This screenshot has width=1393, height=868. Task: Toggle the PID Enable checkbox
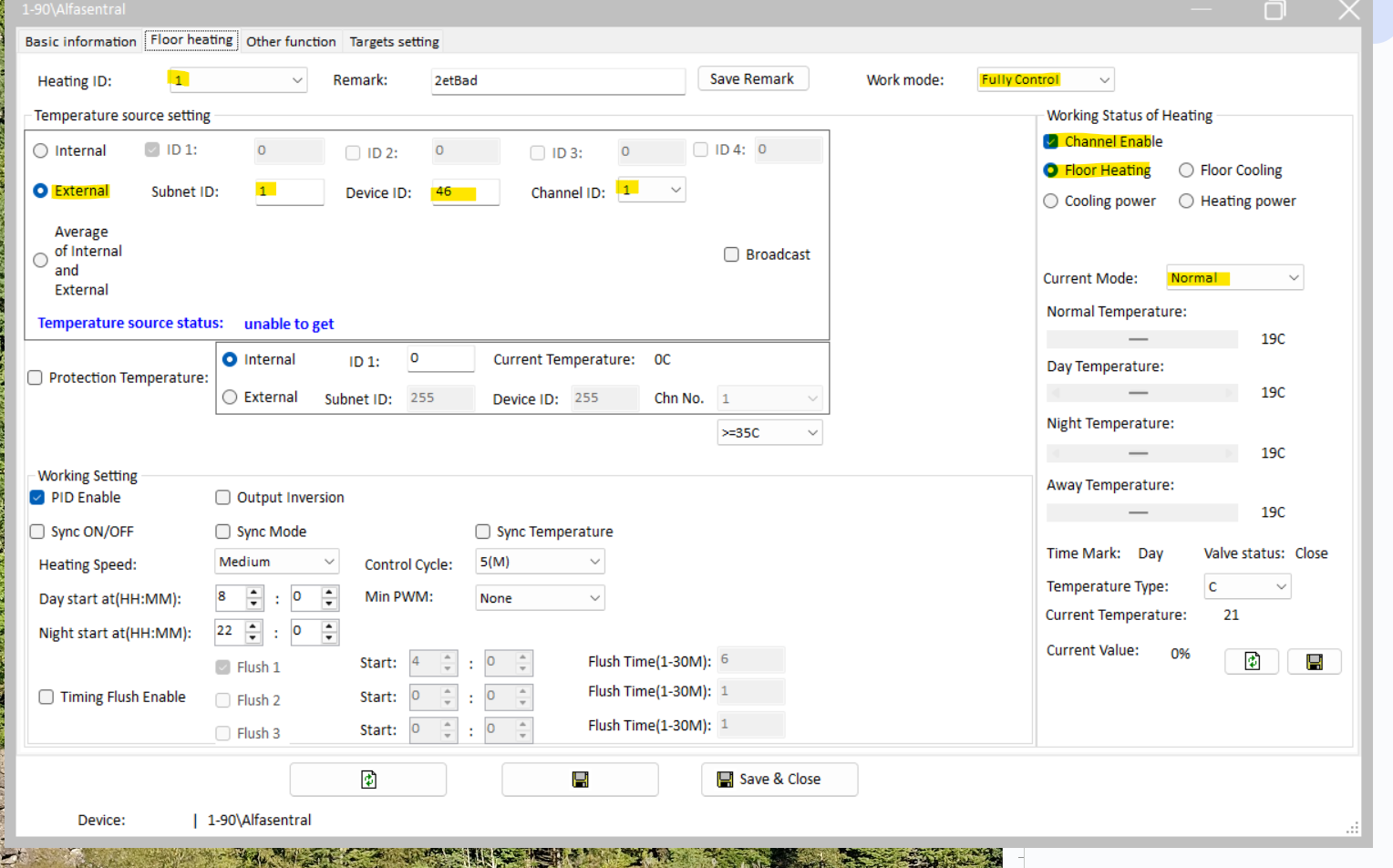coord(37,498)
